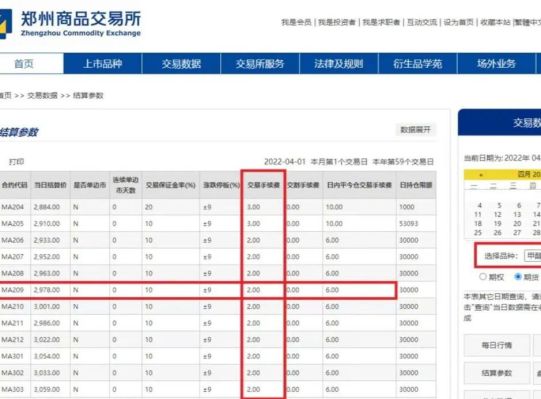Click the 每日行情 button

pyautogui.click(x=497, y=345)
